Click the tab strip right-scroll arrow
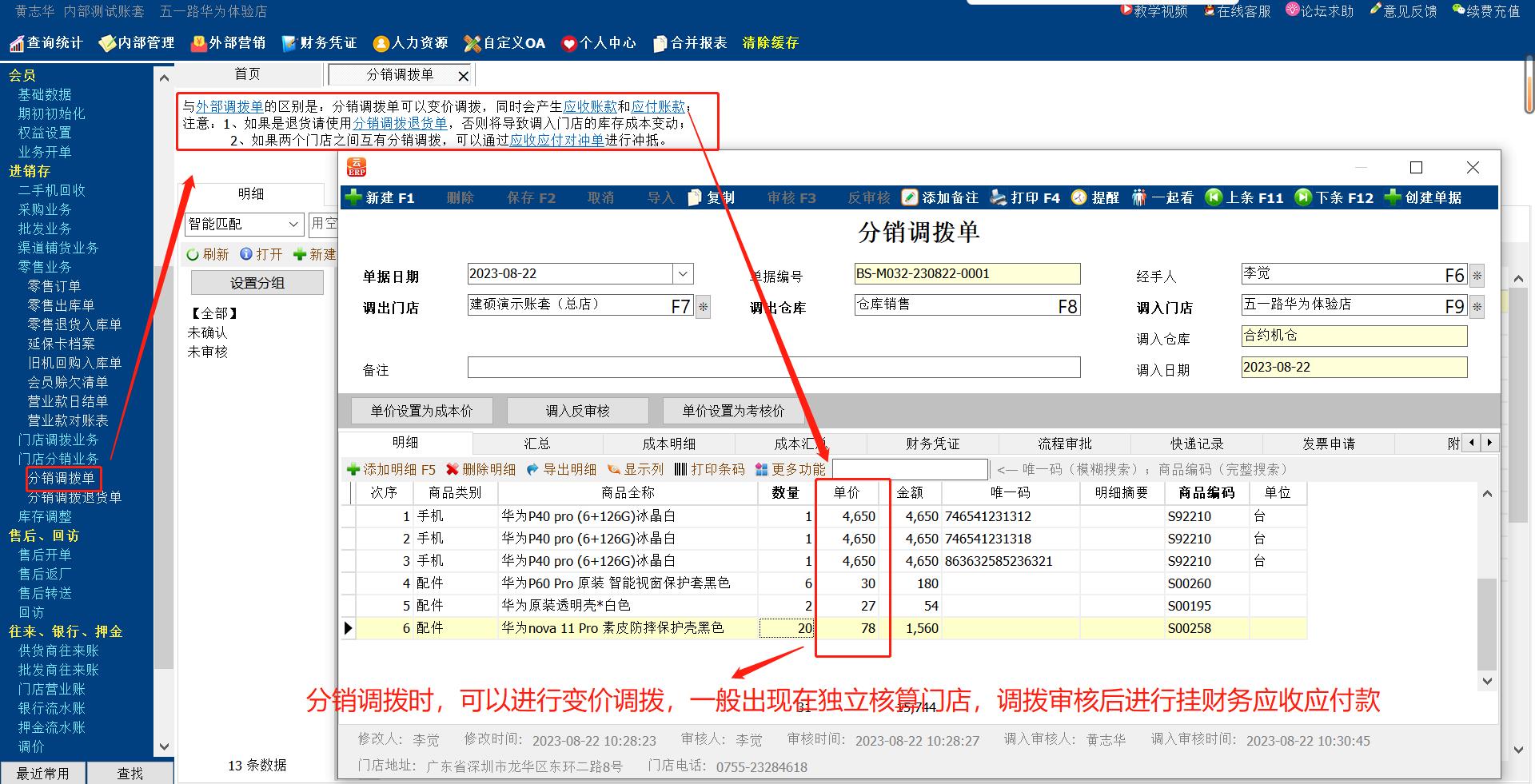The width and height of the screenshot is (1535, 784). (x=1489, y=442)
